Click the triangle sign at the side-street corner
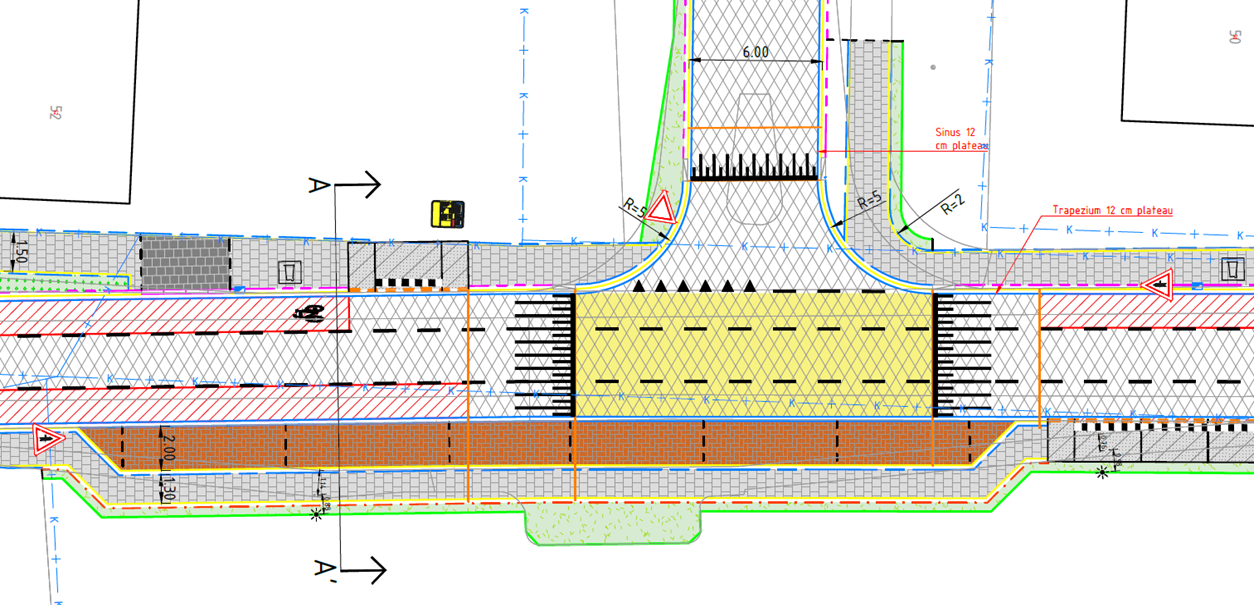The height and width of the screenshot is (605, 1259). (660, 211)
